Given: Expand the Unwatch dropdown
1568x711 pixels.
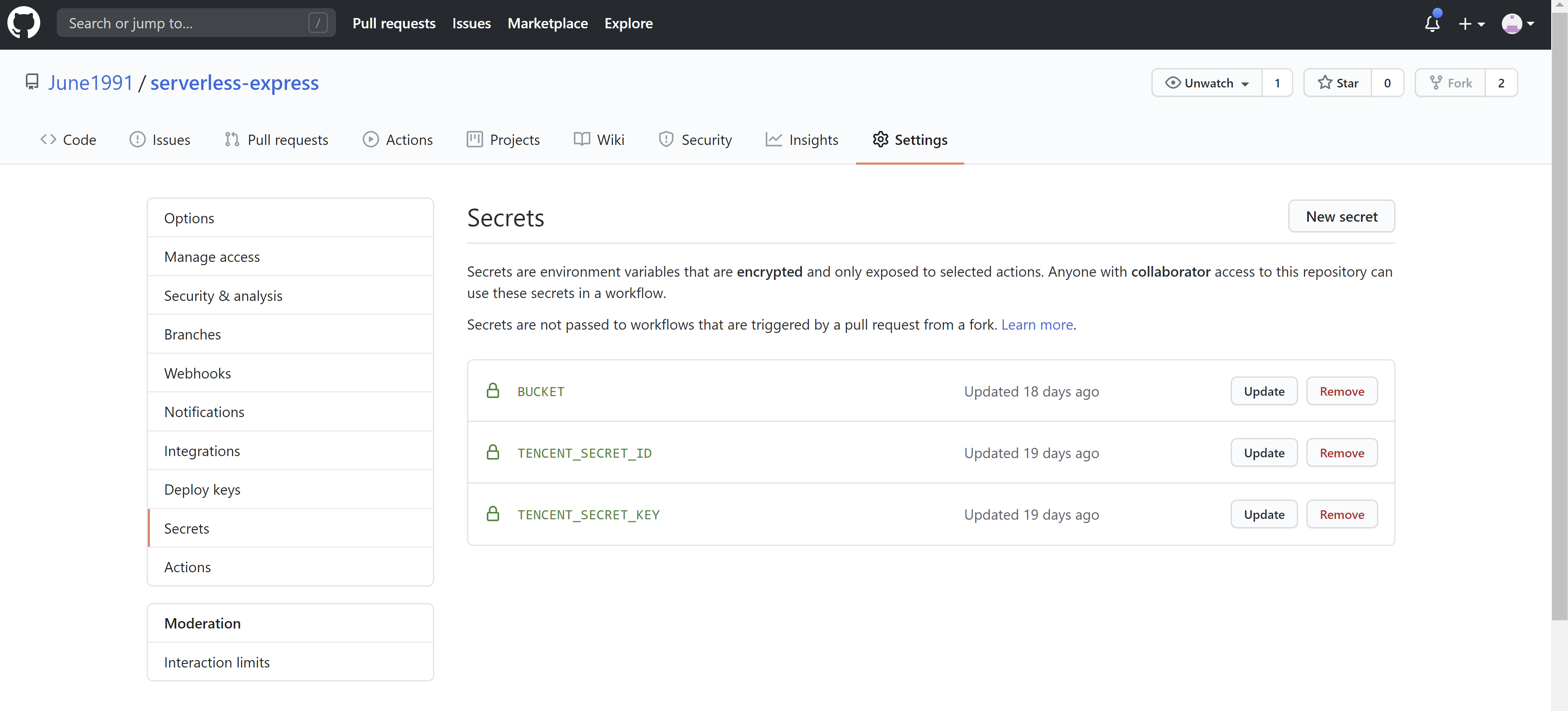Looking at the screenshot, I should [1207, 83].
